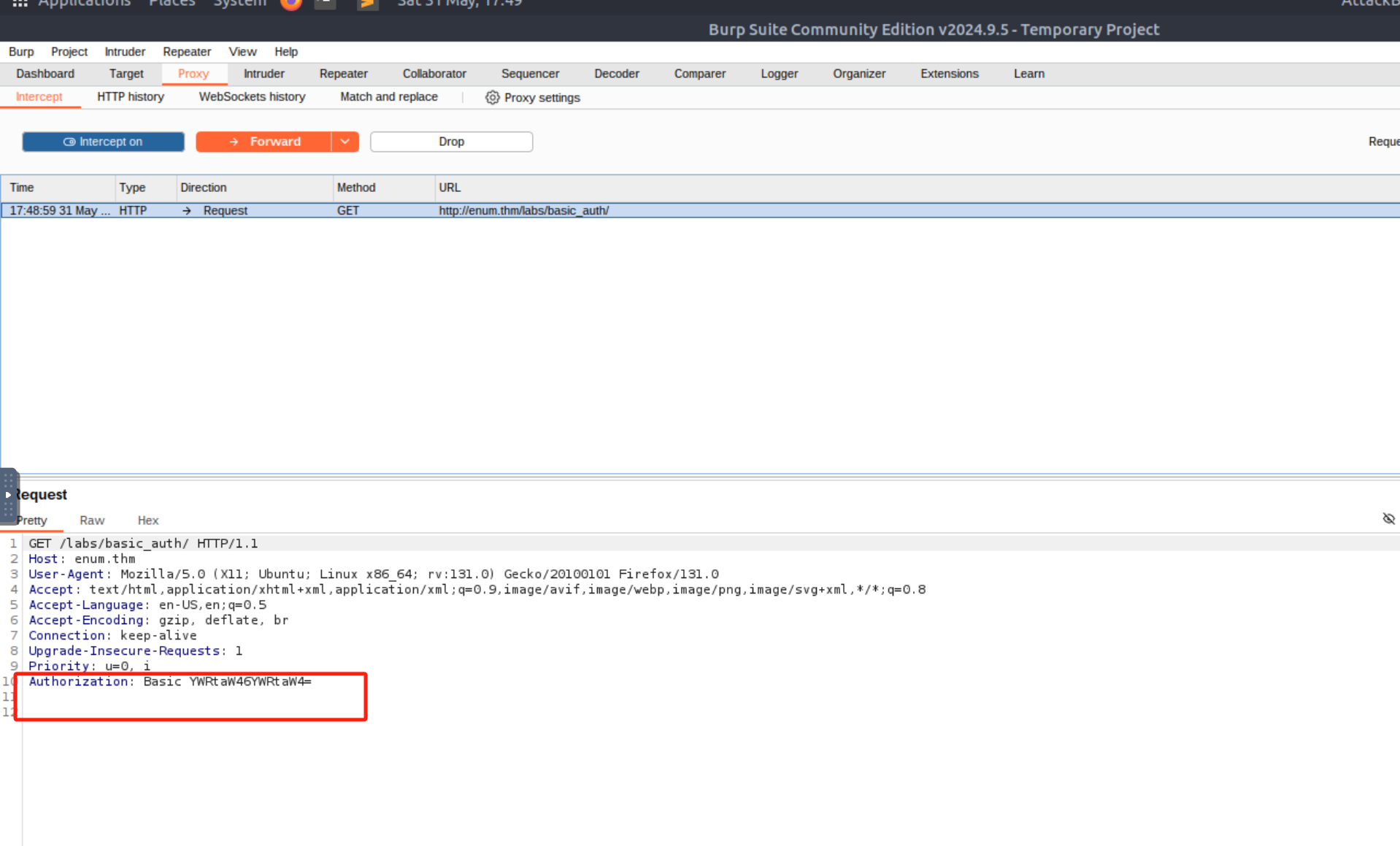Switch to the Repeater tool tab

[344, 74]
